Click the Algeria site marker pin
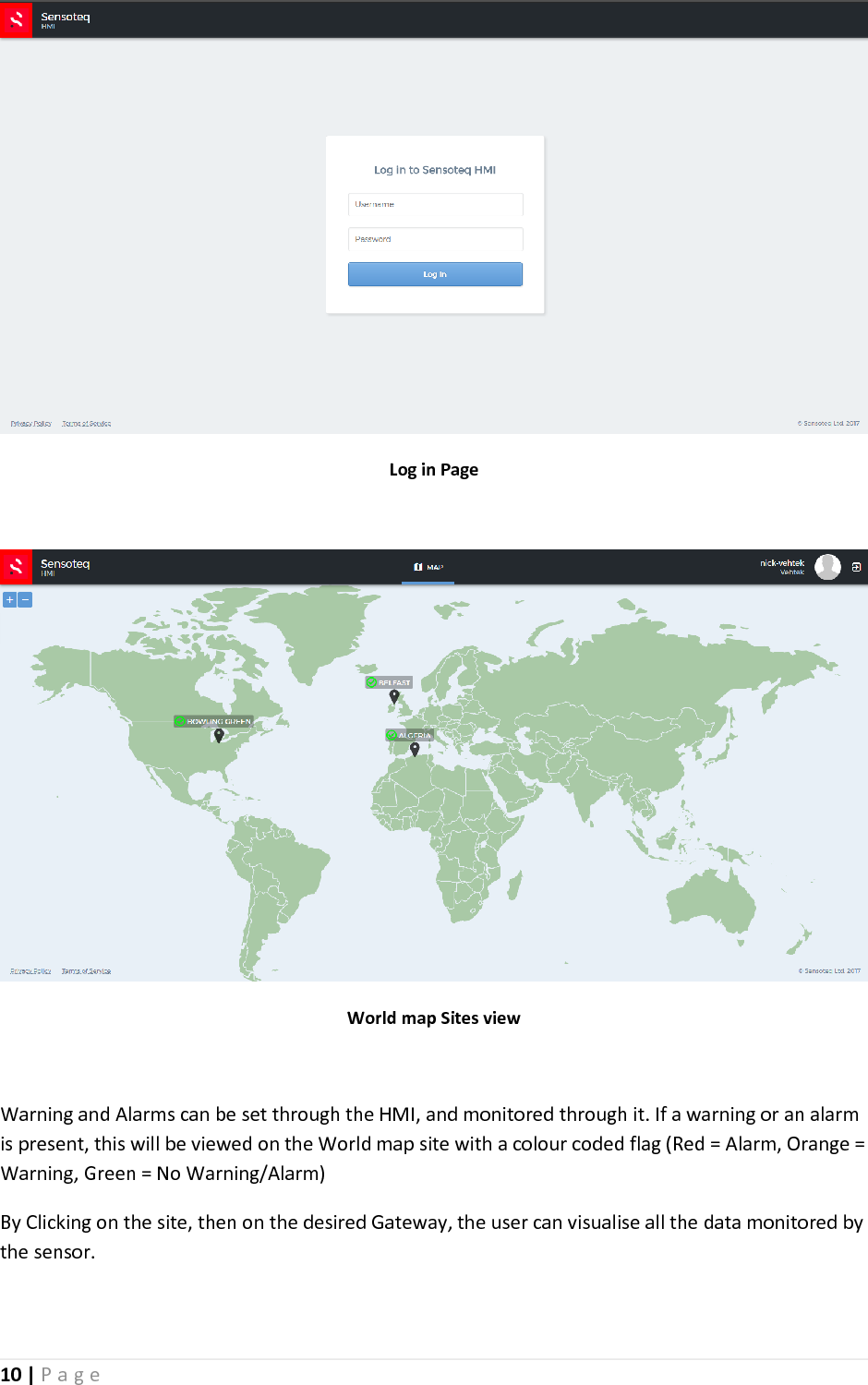The height and width of the screenshot is (1385, 868). click(415, 750)
